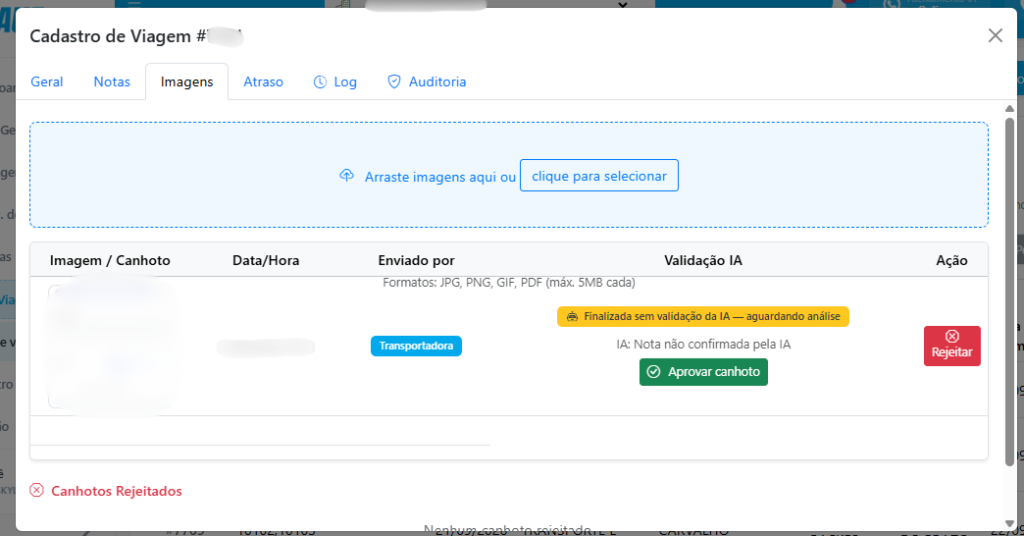Click 'IA: Nota não confirmada pela IA' text
The width and height of the screenshot is (1024, 536).
(703, 344)
